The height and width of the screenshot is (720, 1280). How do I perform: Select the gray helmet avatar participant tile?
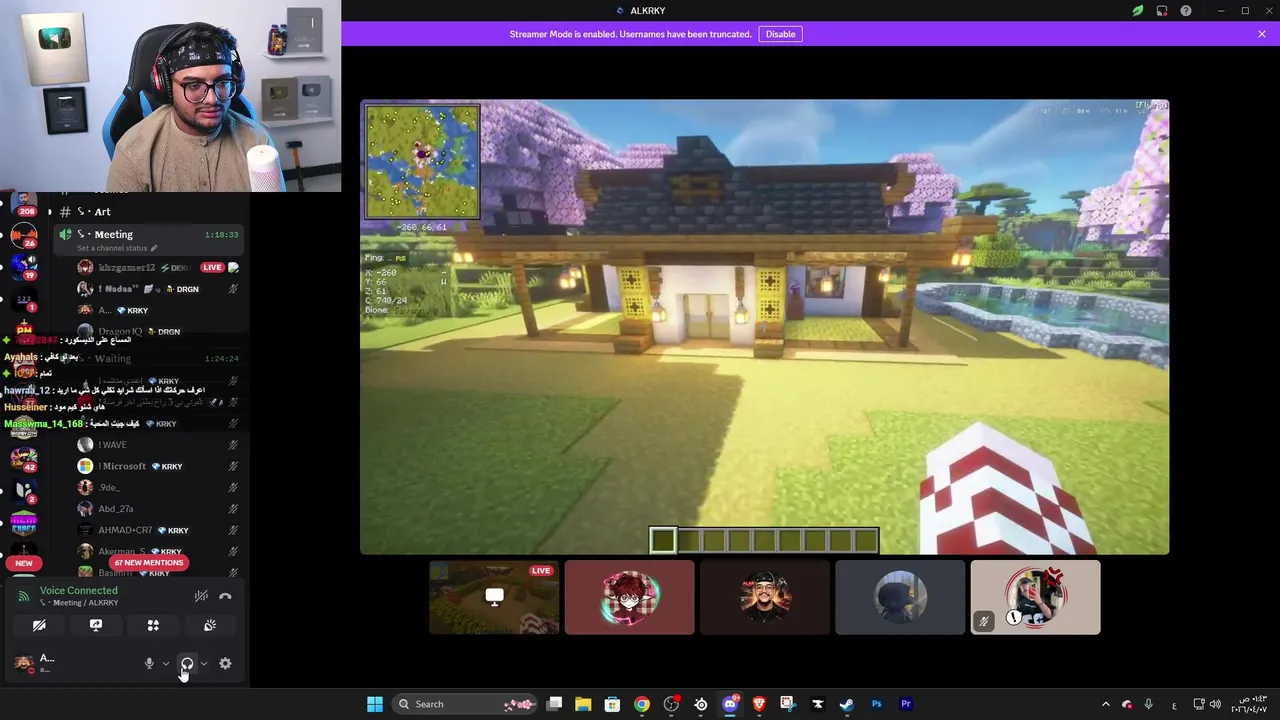[900, 597]
